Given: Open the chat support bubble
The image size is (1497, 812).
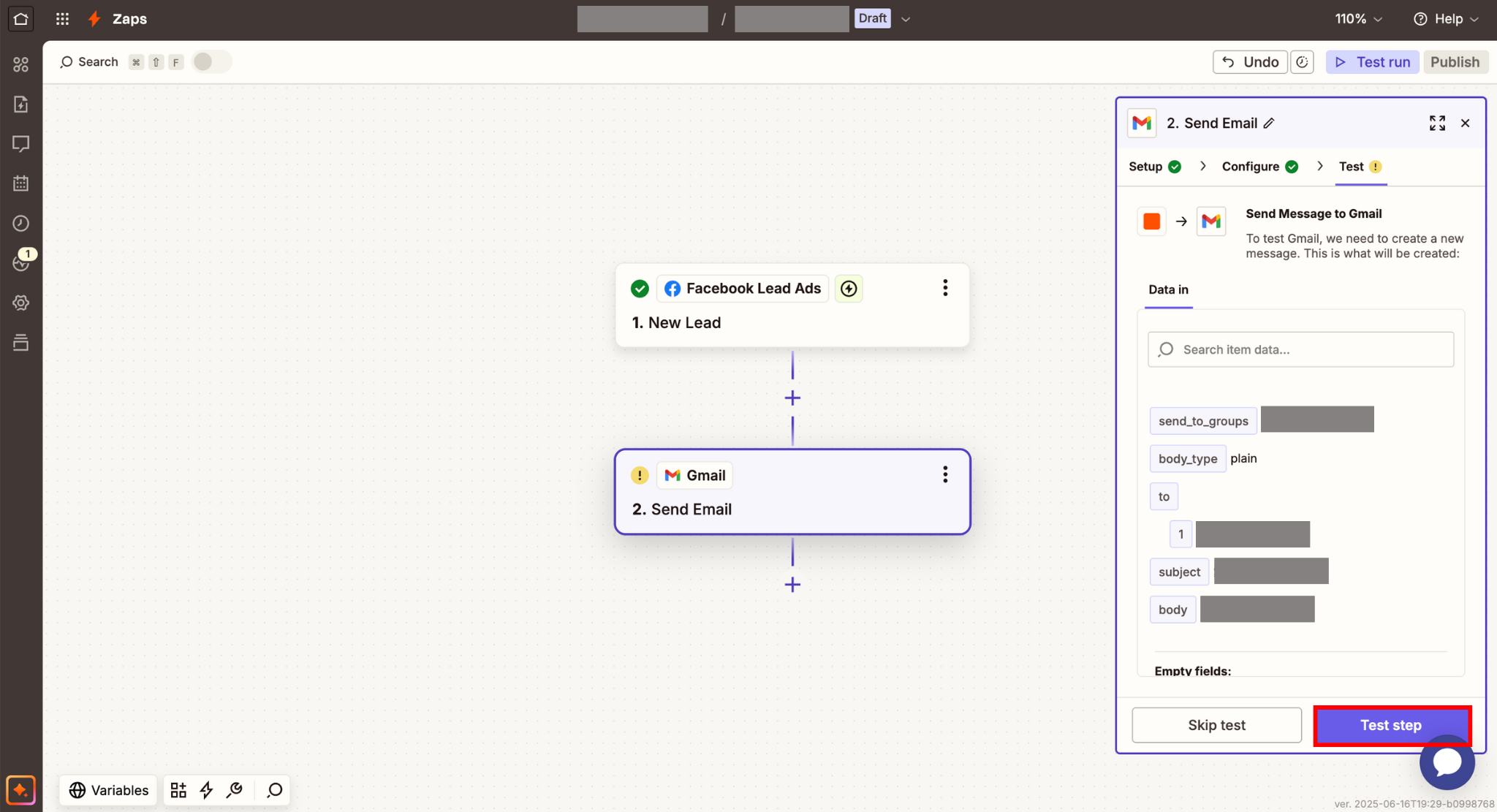Looking at the screenshot, I should [x=1447, y=762].
